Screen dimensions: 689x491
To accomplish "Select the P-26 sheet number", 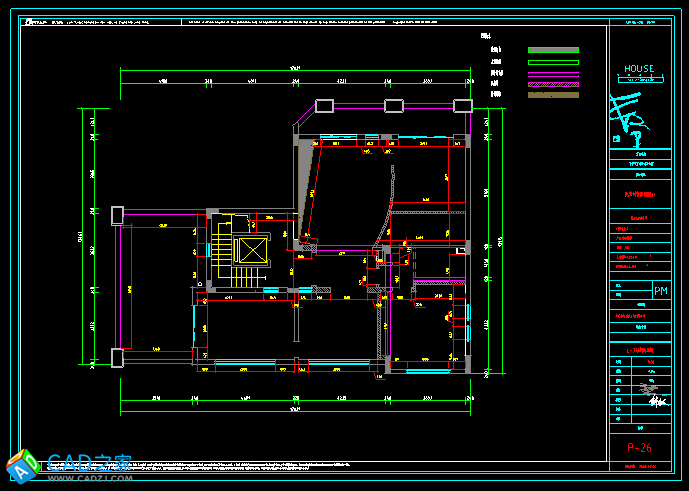I will (x=639, y=447).
